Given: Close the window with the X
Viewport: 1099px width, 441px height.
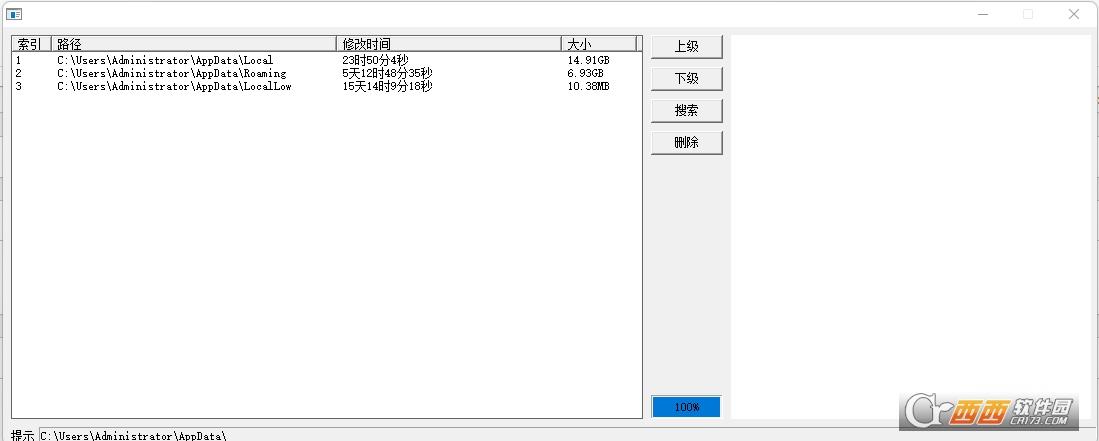Looking at the screenshot, I should pos(1074,14).
